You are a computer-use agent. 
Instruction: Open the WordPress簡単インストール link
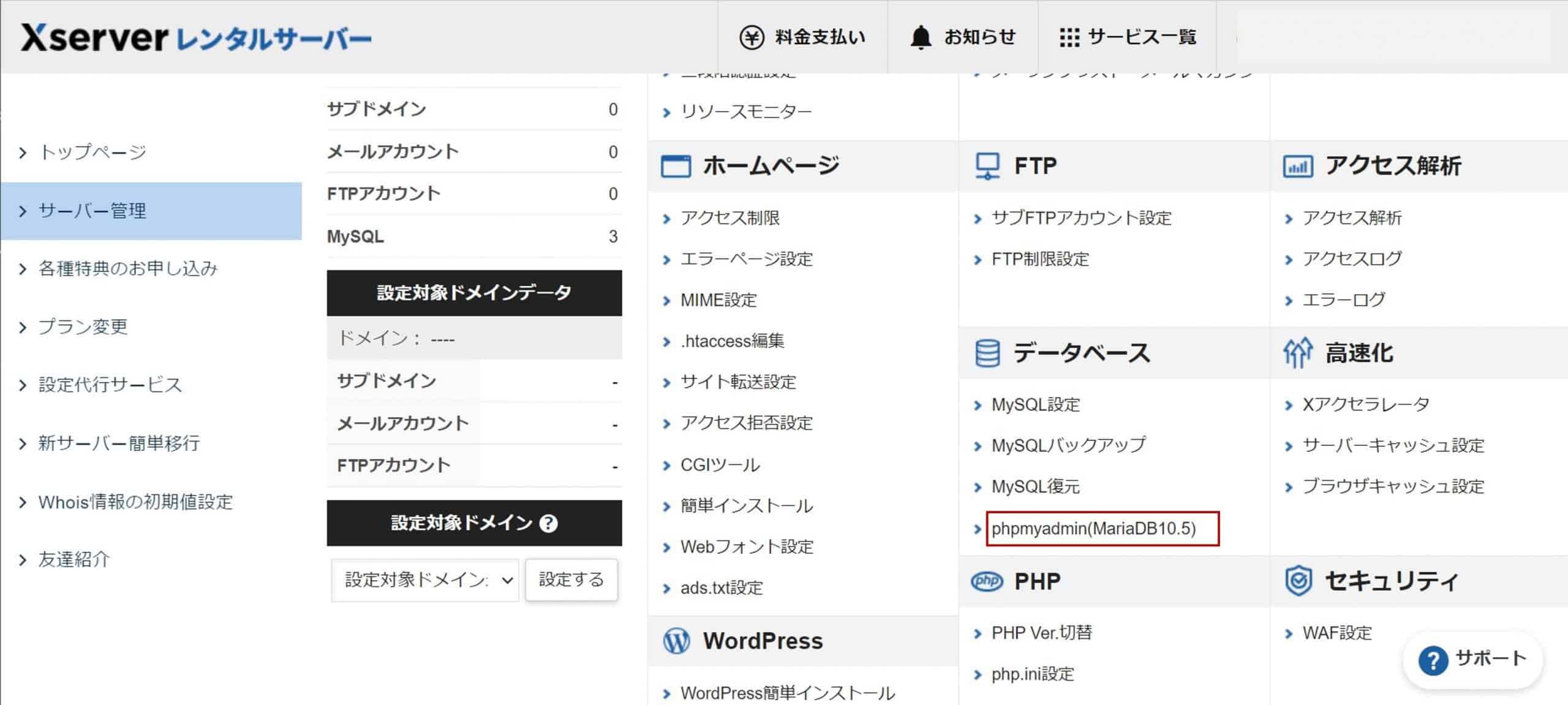[x=788, y=693]
